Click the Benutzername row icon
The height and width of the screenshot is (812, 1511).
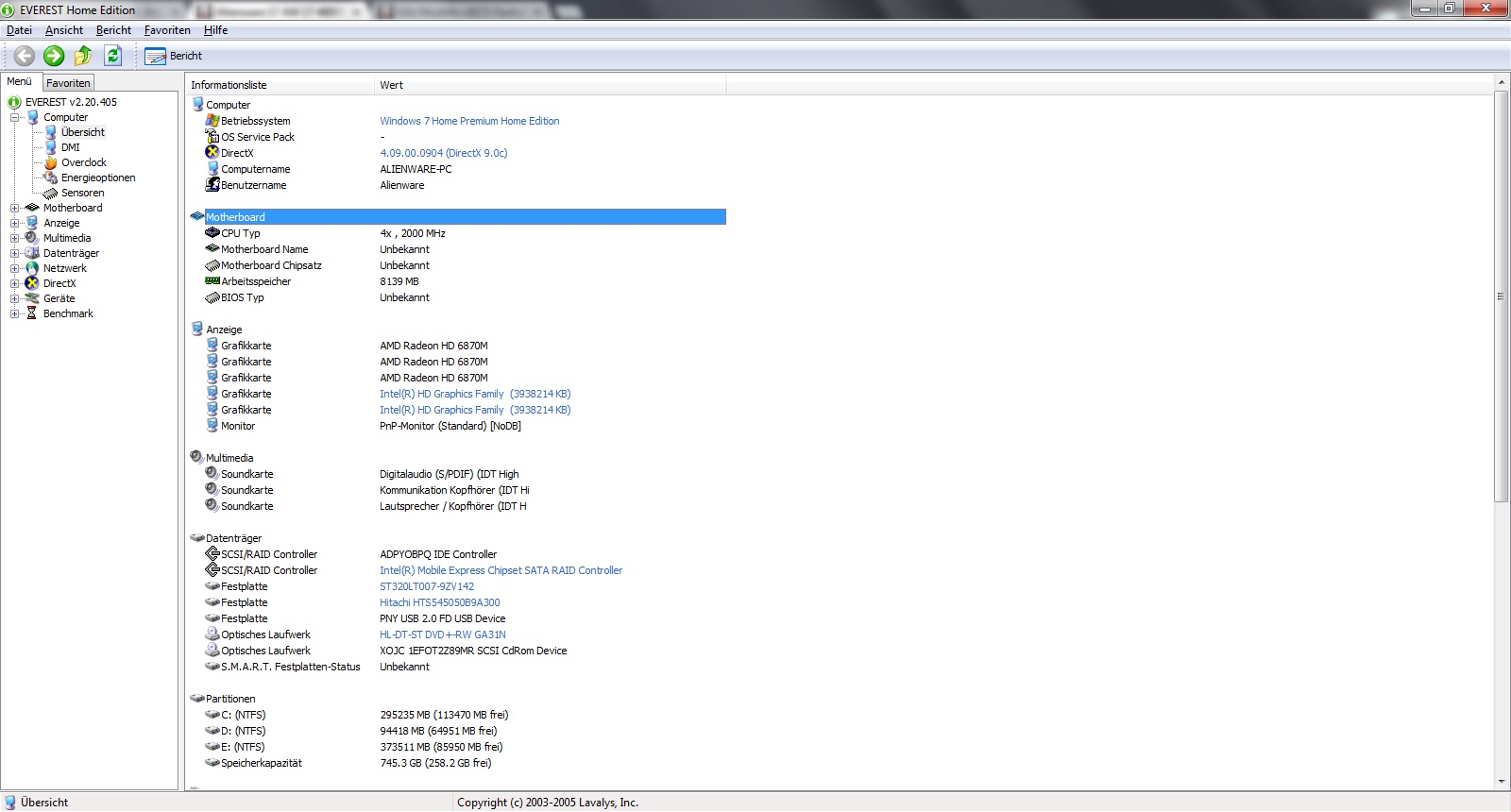tap(212, 184)
